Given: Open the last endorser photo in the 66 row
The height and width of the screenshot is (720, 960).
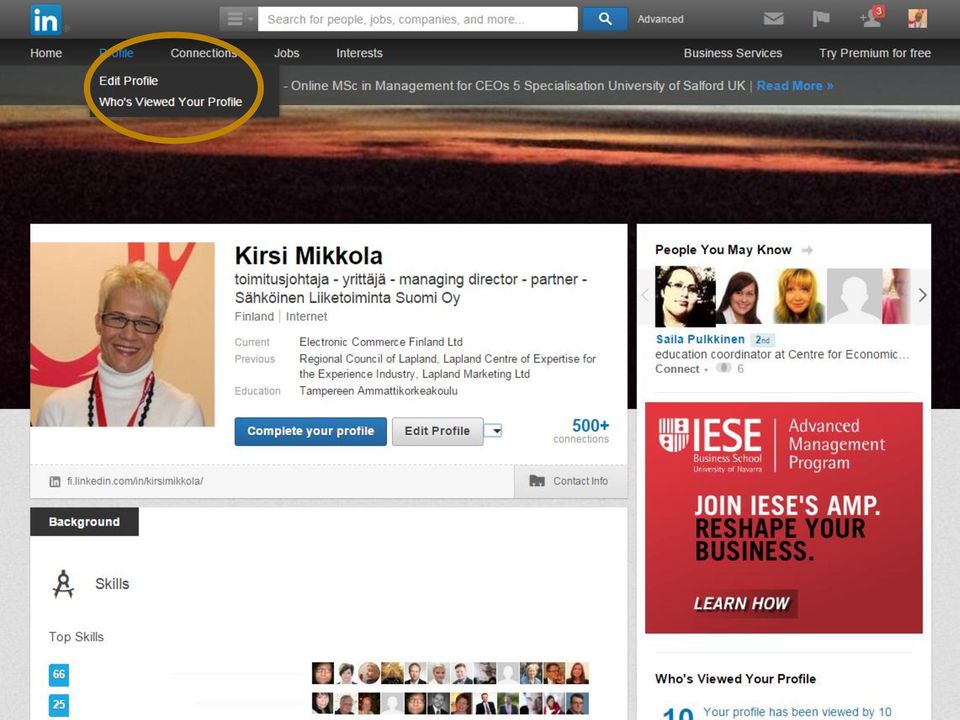Looking at the screenshot, I should tap(577, 673).
